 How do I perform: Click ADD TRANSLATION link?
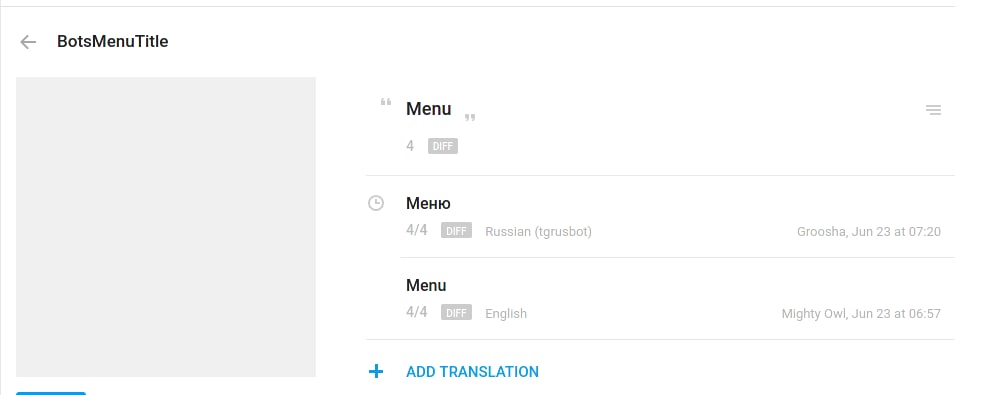[472, 372]
